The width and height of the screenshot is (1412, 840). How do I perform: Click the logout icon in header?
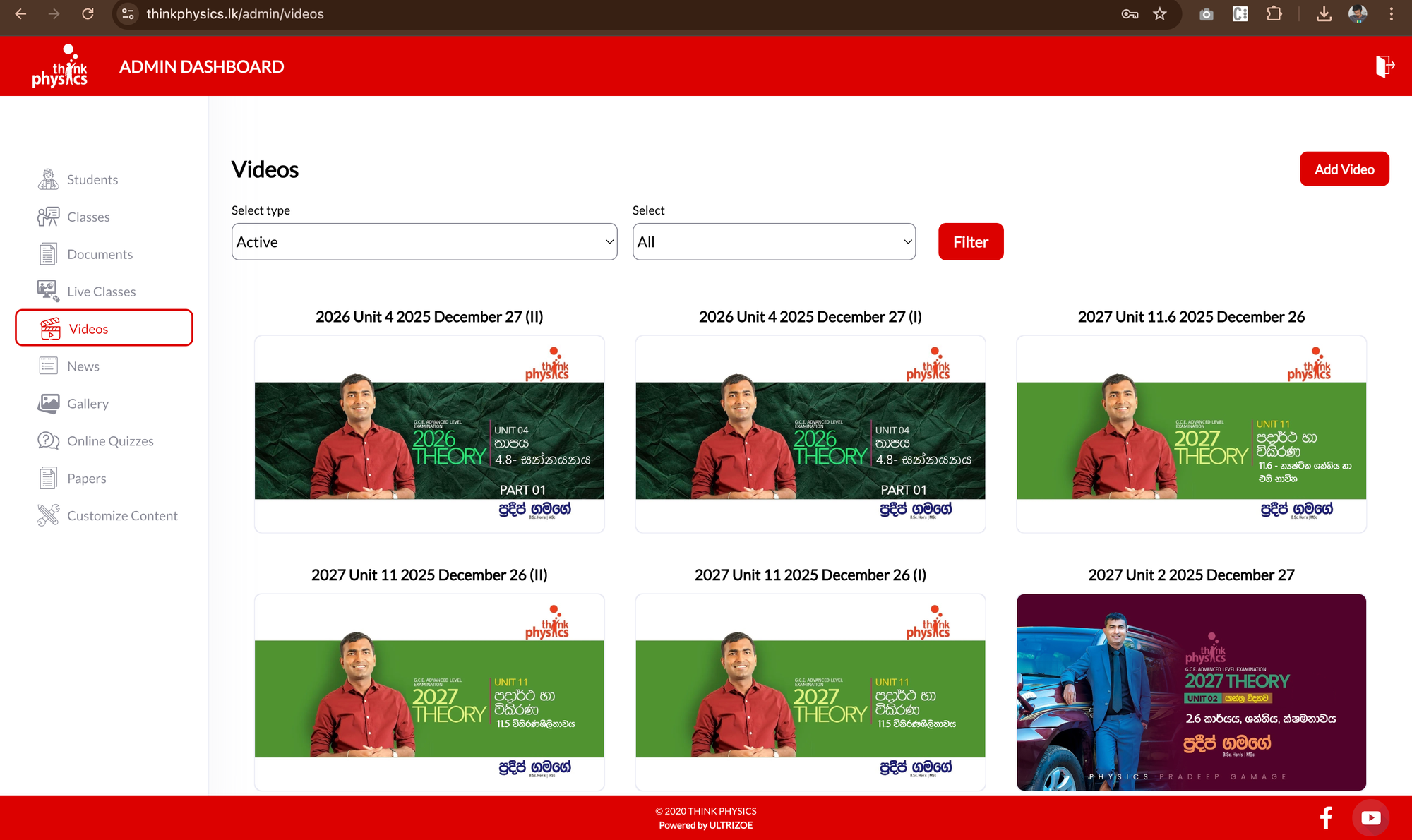(x=1384, y=66)
